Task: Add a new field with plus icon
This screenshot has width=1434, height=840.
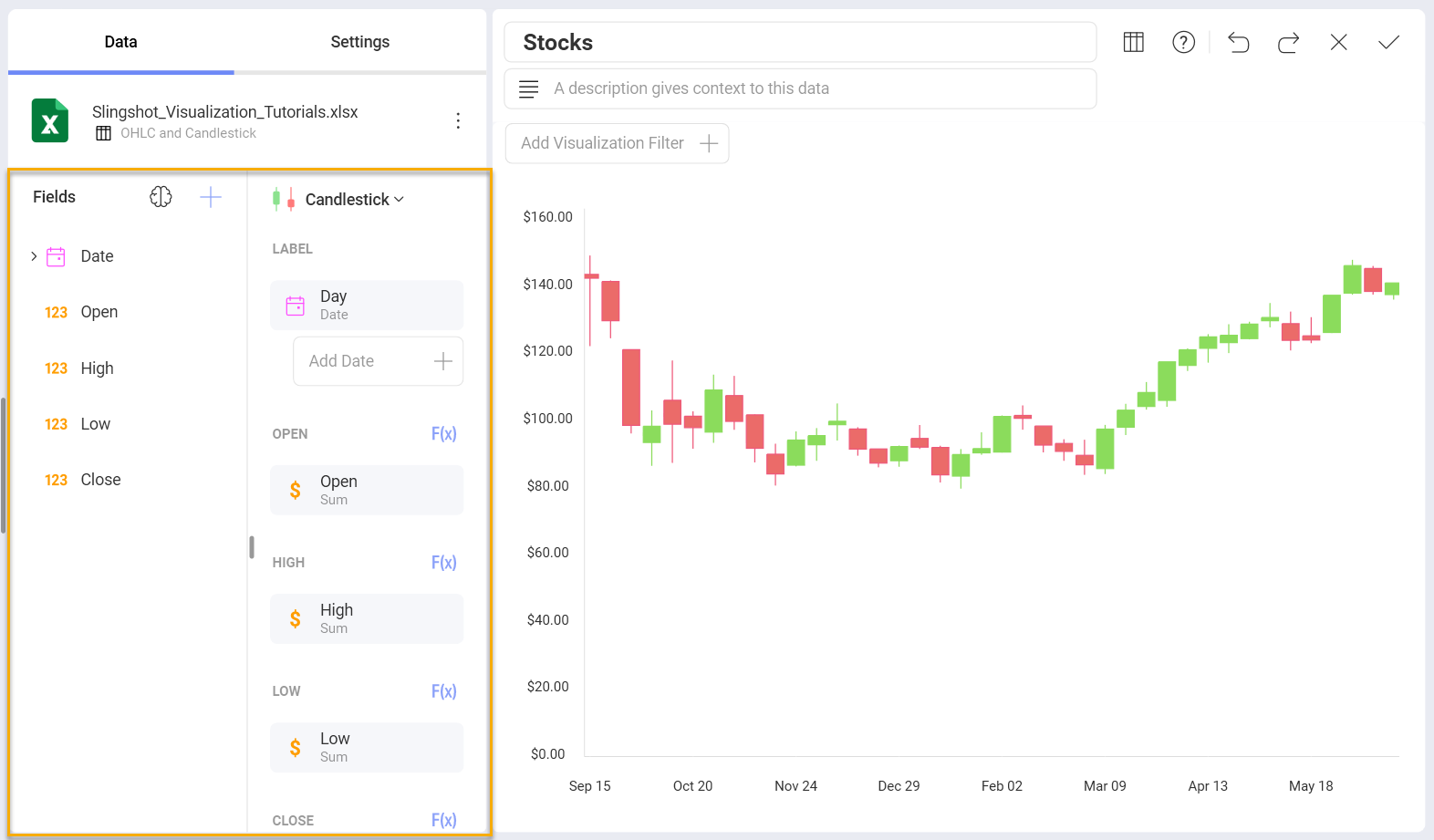Action: tap(211, 197)
